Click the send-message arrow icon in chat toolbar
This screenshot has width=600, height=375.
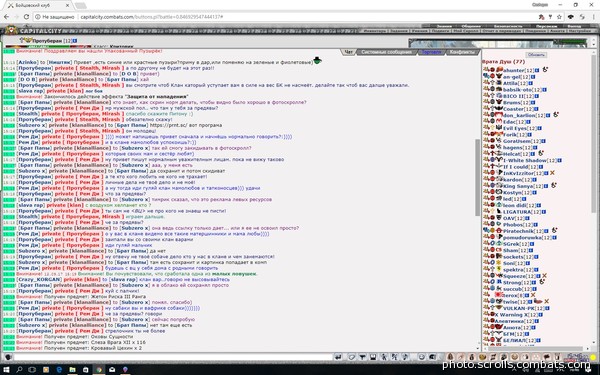click(x=338, y=357)
